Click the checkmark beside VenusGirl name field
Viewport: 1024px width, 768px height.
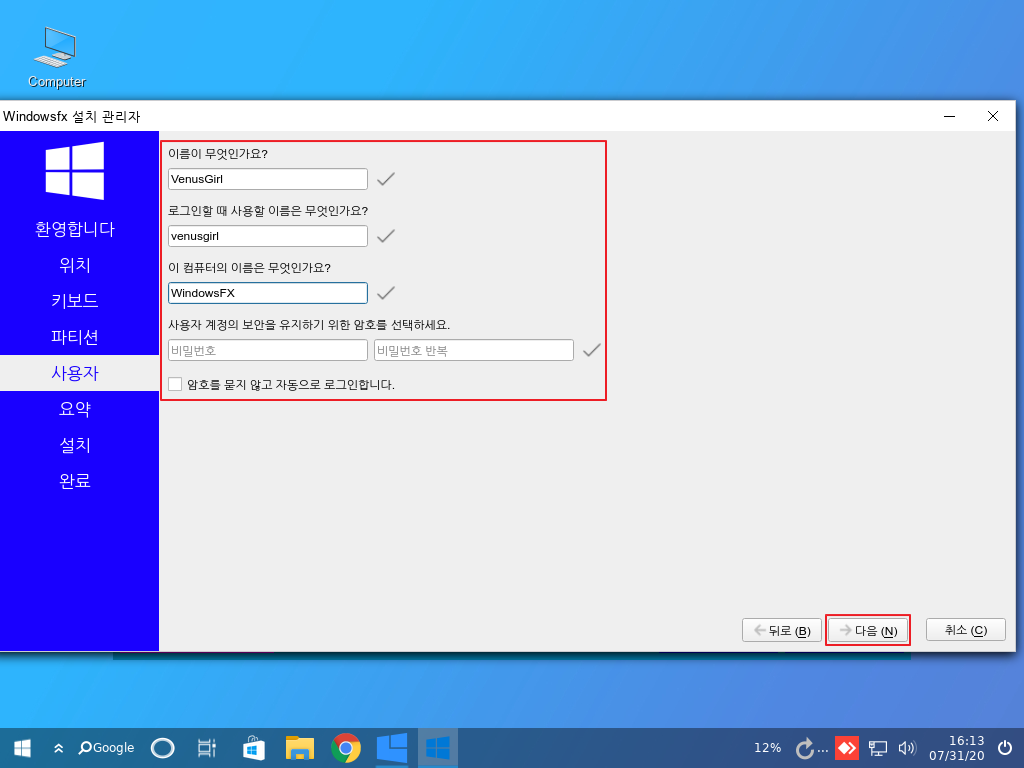(x=386, y=178)
